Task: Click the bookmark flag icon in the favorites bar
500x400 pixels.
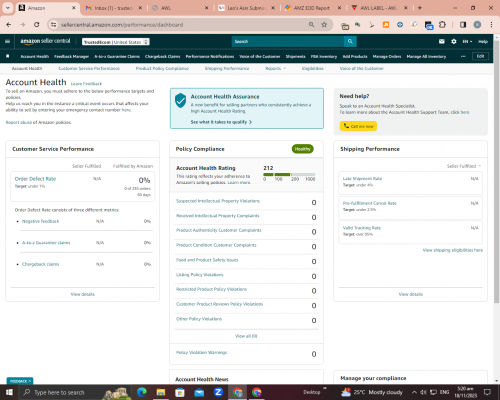Action: (8, 56)
